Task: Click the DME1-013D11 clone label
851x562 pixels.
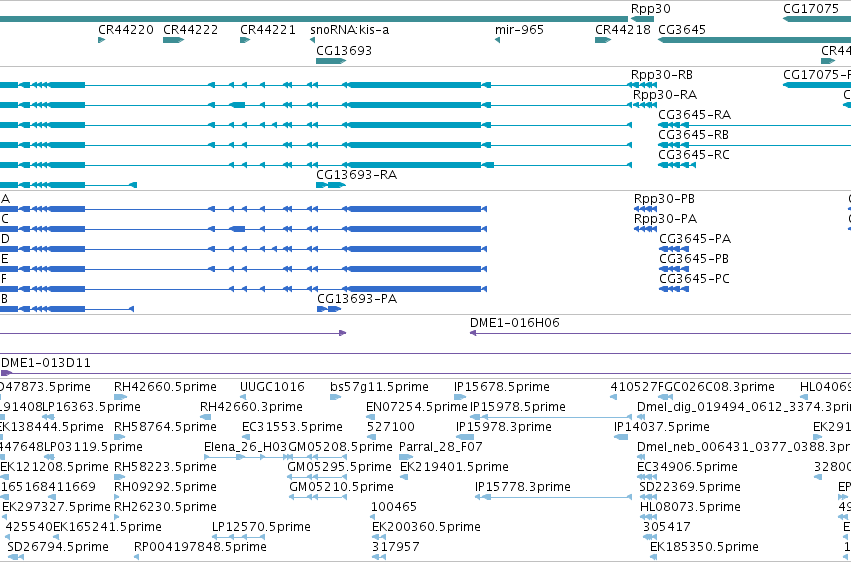Action: (x=46, y=363)
